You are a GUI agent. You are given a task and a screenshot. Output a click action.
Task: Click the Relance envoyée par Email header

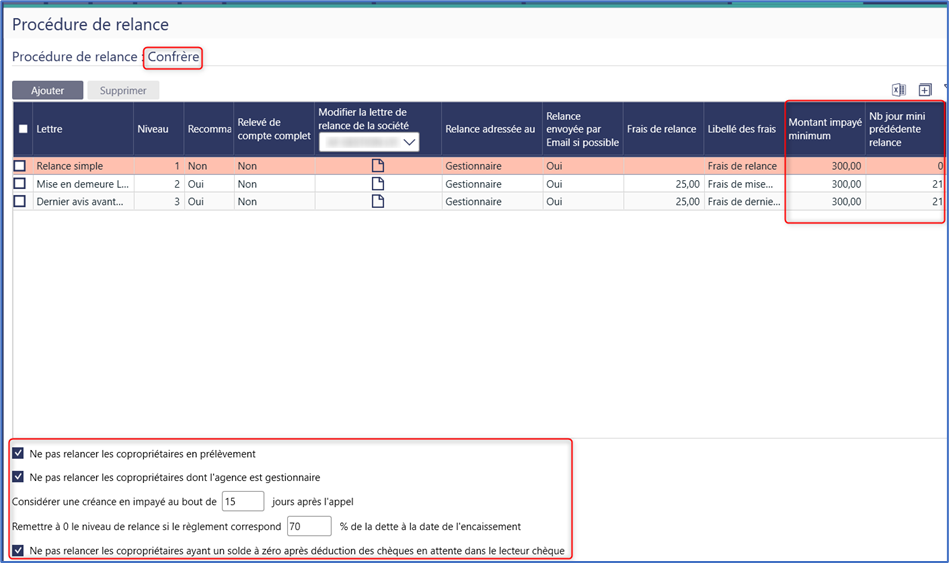(583, 129)
